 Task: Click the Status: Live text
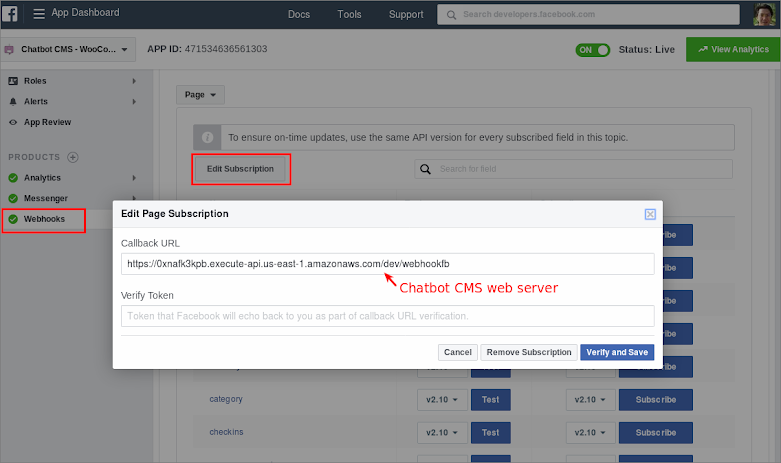click(x=647, y=50)
